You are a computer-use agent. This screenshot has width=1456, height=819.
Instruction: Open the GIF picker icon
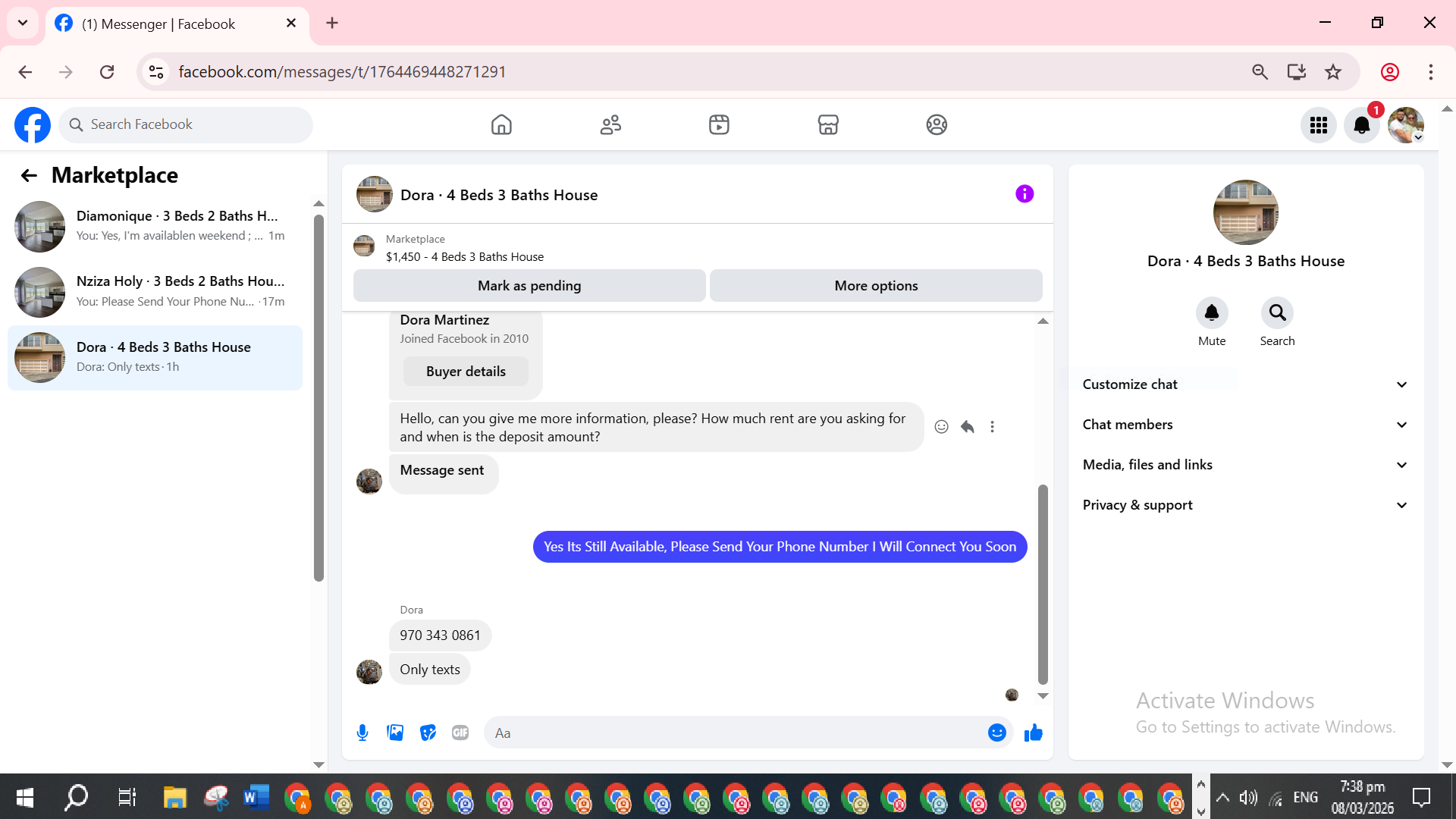(x=460, y=733)
